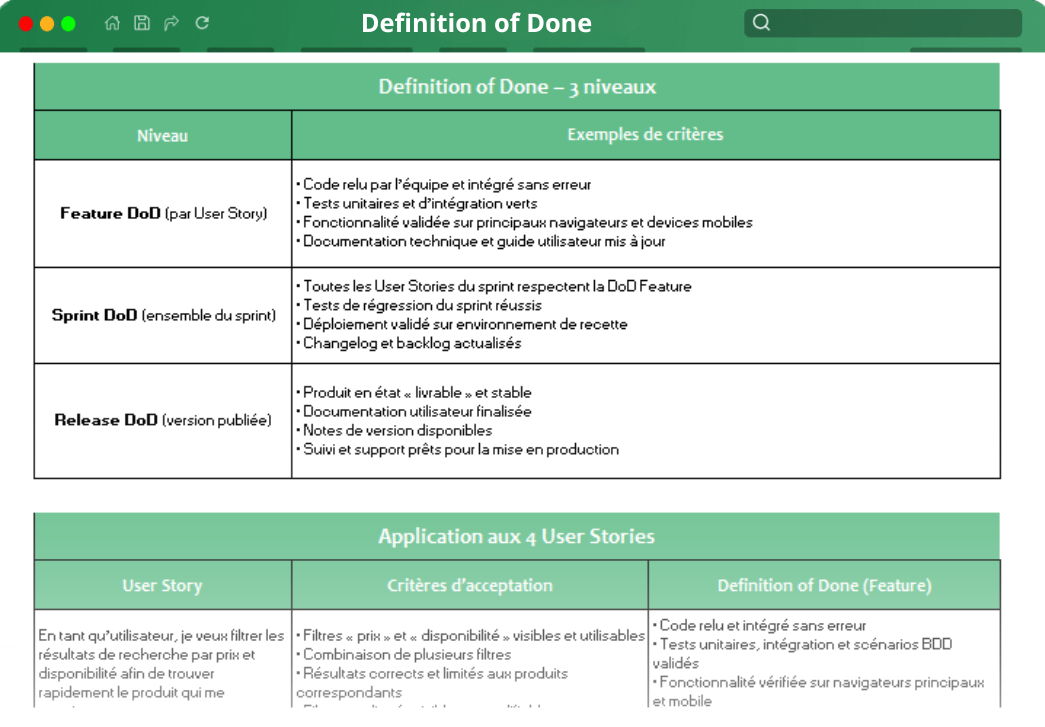Click the Save icon in the toolbar
The height and width of the screenshot is (727, 1045).
pyautogui.click(x=141, y=22)
